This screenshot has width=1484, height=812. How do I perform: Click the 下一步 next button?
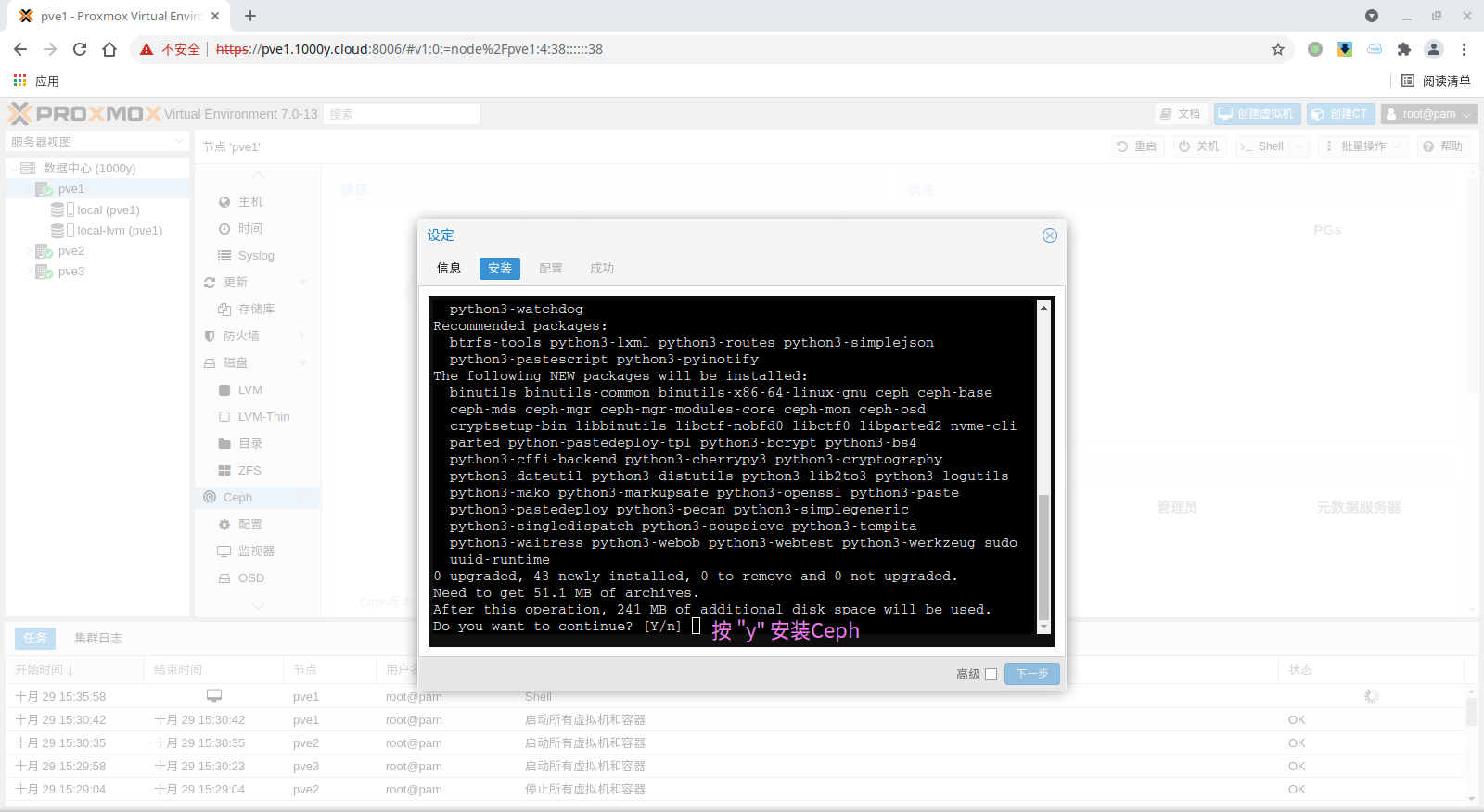[x=1031, y=674]
